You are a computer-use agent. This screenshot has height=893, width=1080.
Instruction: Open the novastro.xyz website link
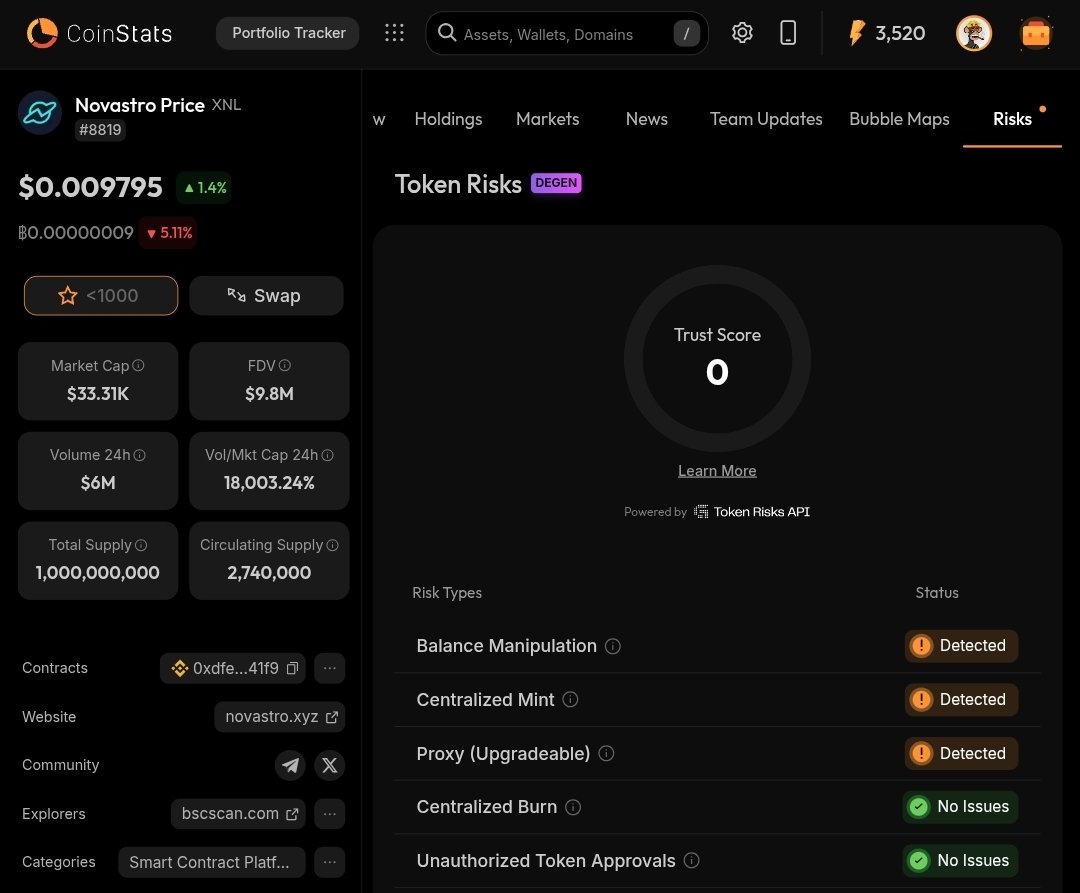280,717
